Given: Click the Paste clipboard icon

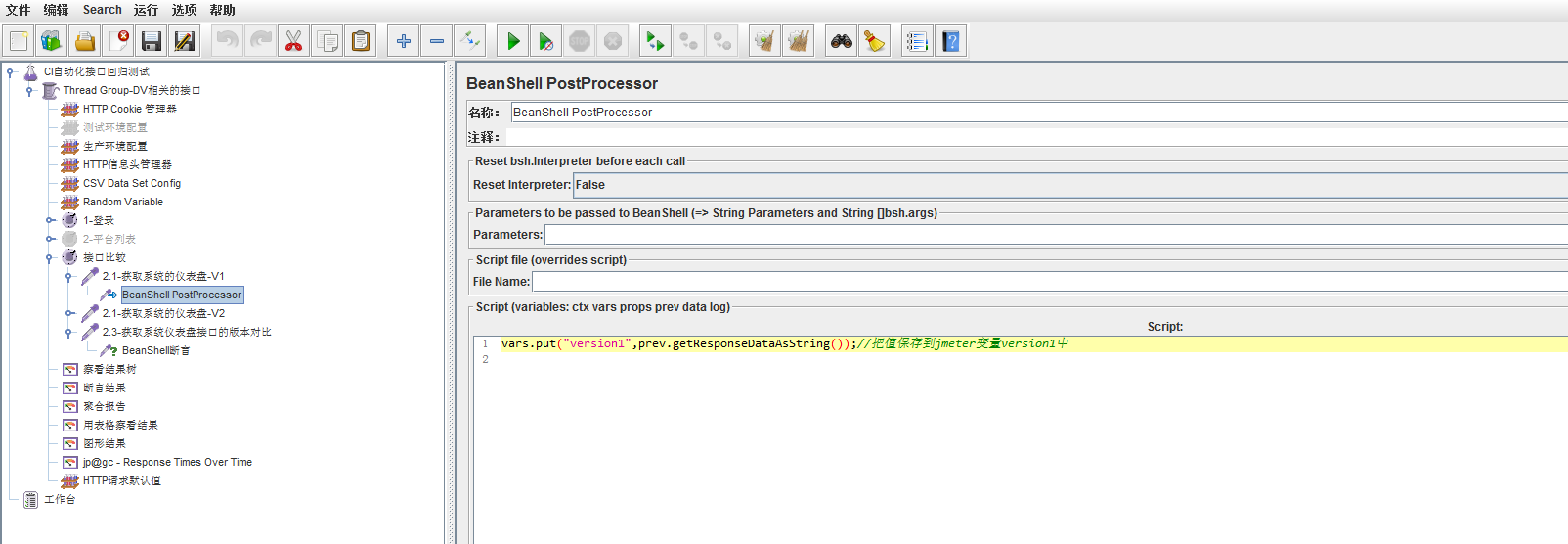Looking at the screenshot, I should [361, 41].
